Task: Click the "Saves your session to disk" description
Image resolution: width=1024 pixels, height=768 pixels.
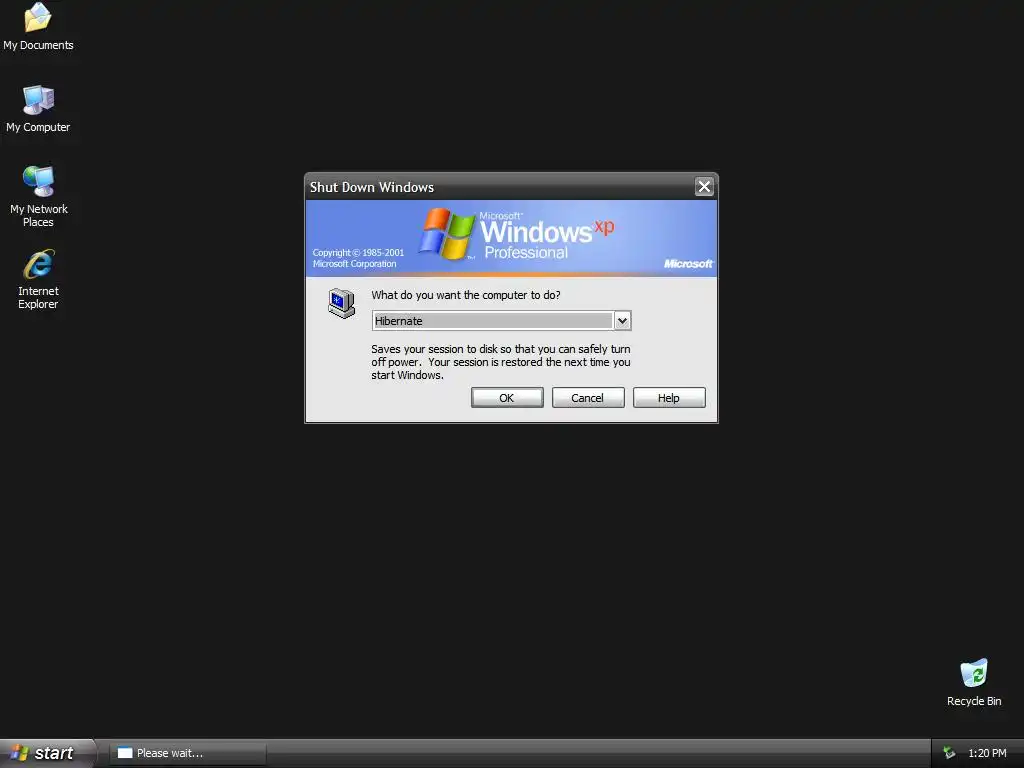Action: [501, 362]
